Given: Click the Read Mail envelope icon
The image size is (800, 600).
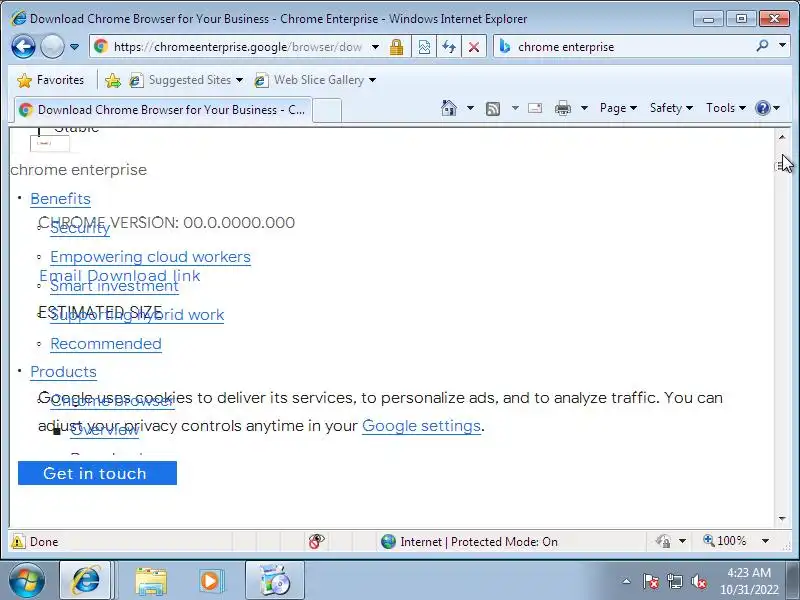Looking at the screenshot, I should coord(535,108).
